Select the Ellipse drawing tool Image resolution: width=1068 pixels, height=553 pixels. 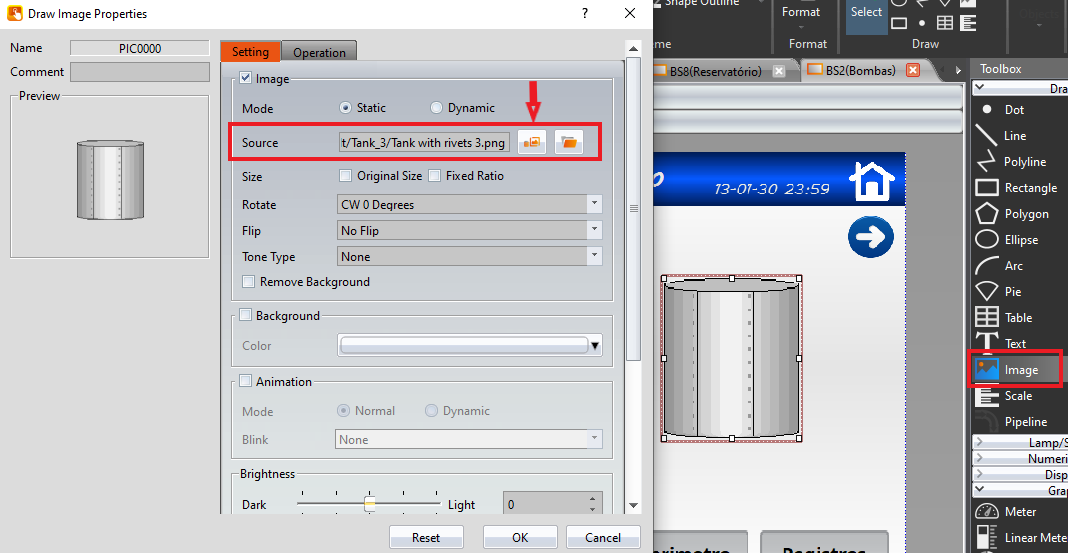point(1011,240)
